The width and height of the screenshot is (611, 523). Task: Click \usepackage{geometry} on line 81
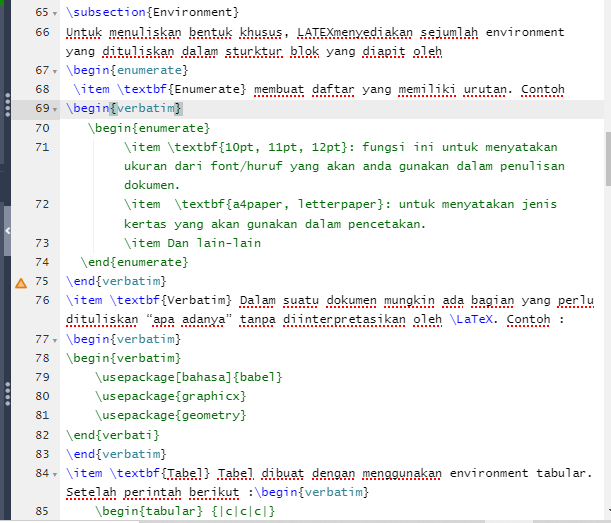click(x=171, y=415)
